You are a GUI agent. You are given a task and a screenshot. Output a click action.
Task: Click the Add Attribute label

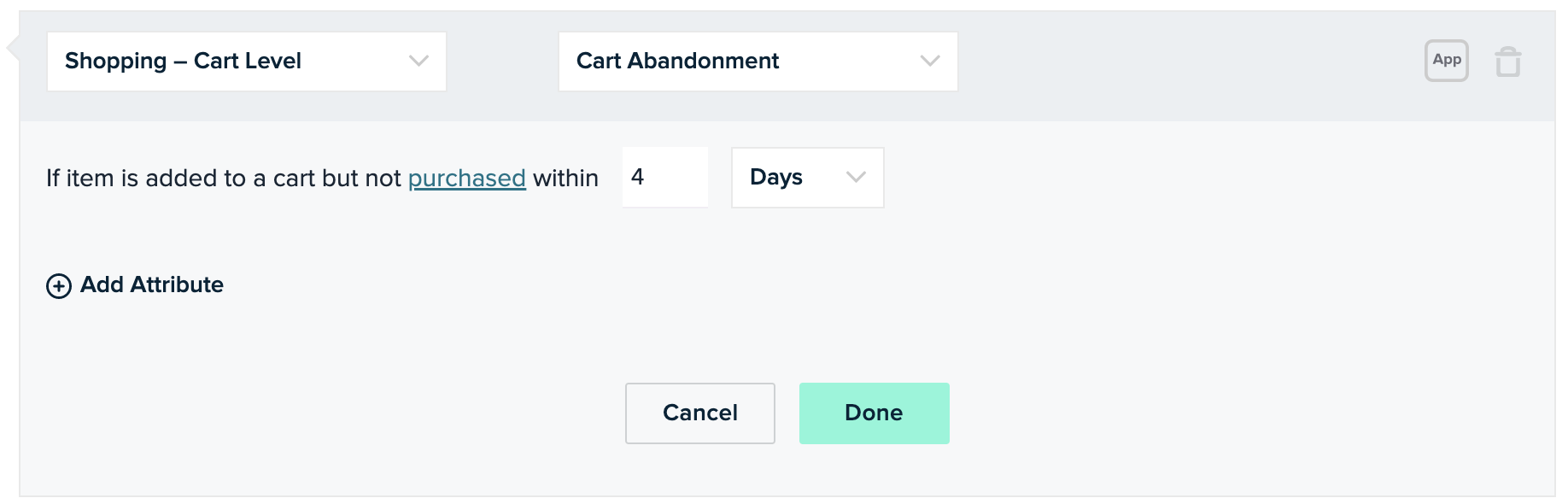(152, 284)
